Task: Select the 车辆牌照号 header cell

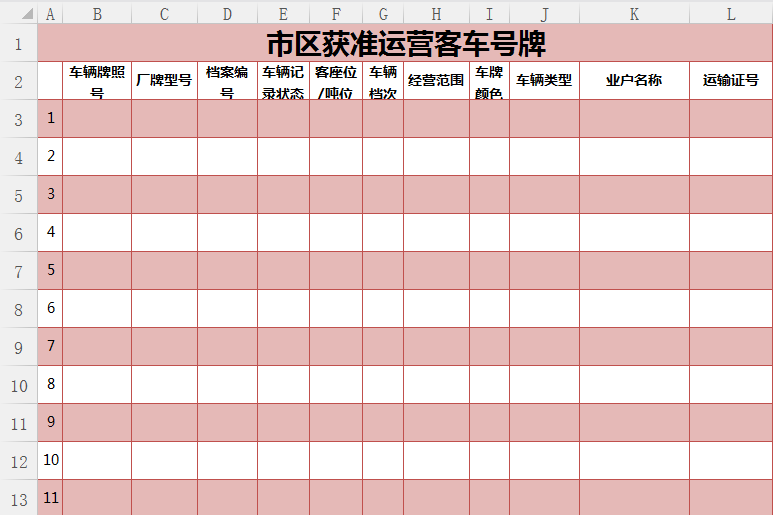Action: pos(97,81)
